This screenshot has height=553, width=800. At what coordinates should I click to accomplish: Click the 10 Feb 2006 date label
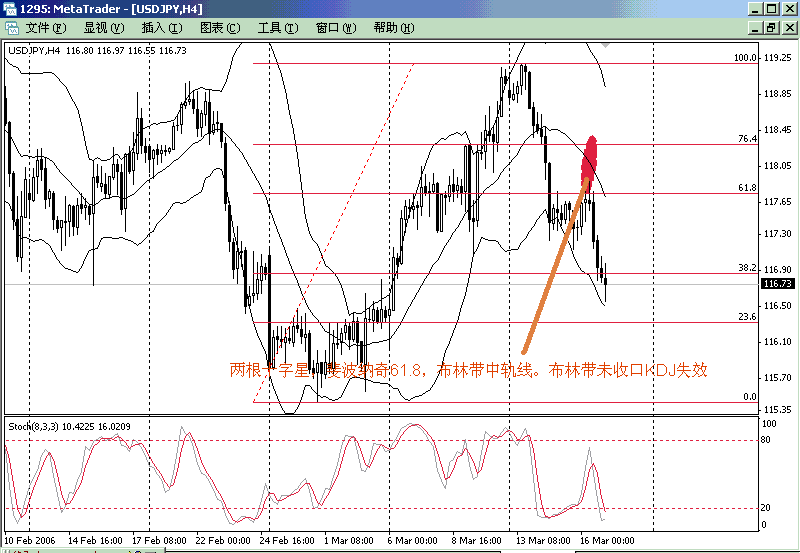(30, 540)
